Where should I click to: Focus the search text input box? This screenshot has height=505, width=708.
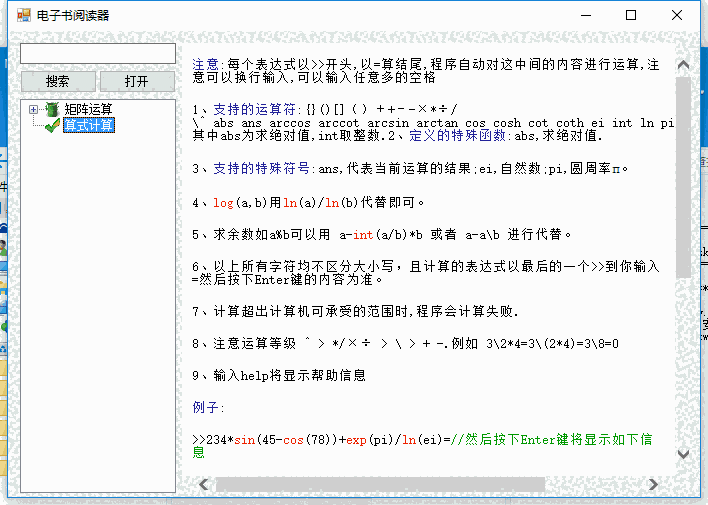(x=98, y=53)
